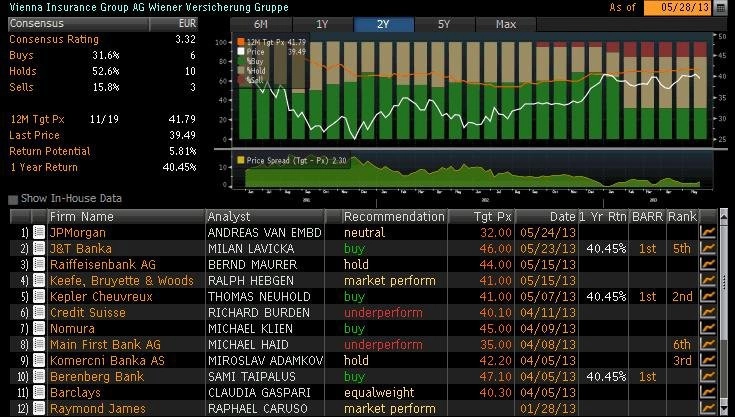Select analyst ANDREAS VAN EMBD cell
735x417 pixels.
(x=265, y=232)
